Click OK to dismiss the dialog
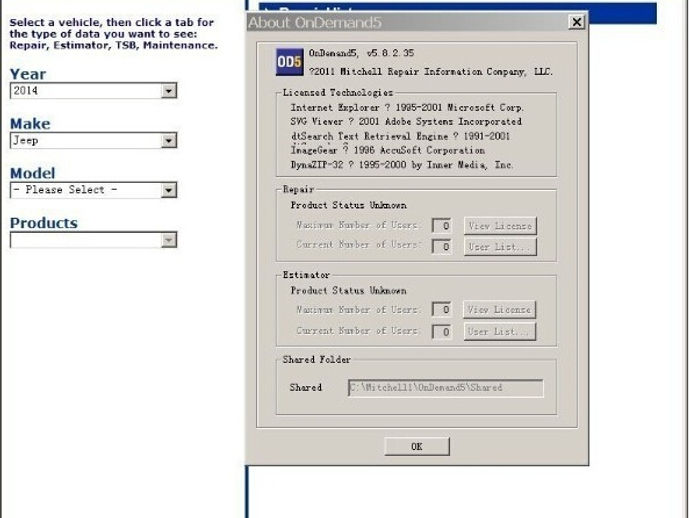 pos(417,446)
